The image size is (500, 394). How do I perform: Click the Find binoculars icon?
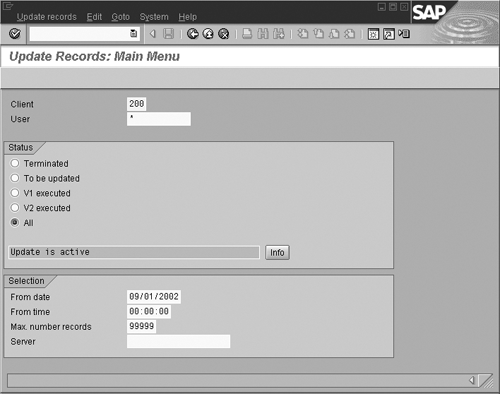263,34
